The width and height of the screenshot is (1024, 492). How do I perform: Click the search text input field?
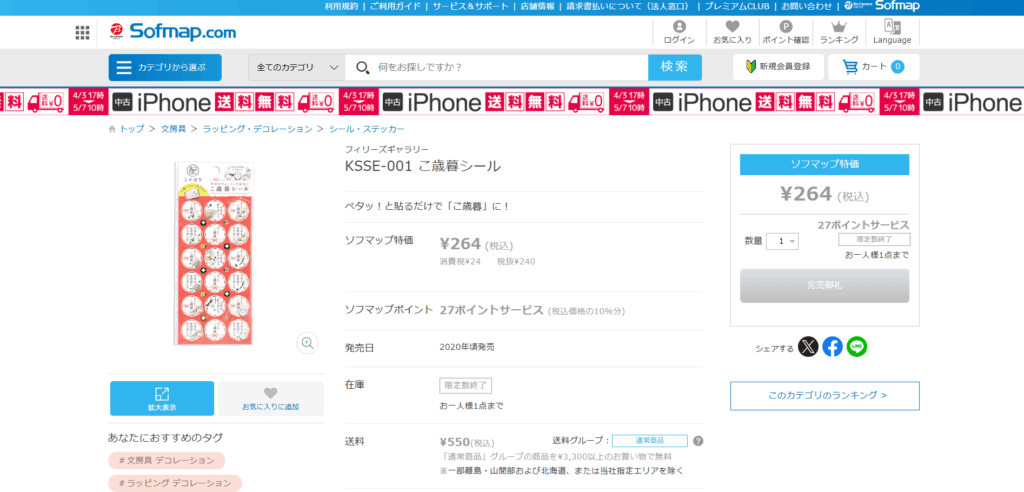[505, 67]
